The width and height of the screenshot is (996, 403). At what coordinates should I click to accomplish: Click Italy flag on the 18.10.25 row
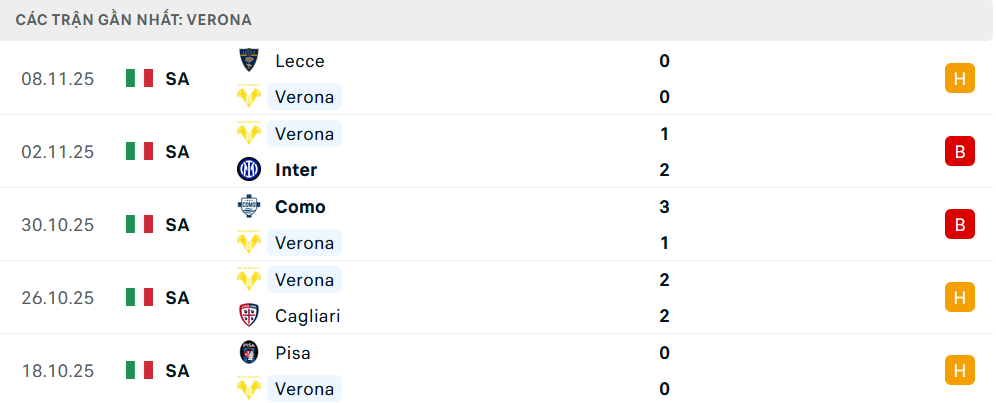pyautogui.click(x=139, y=371)
